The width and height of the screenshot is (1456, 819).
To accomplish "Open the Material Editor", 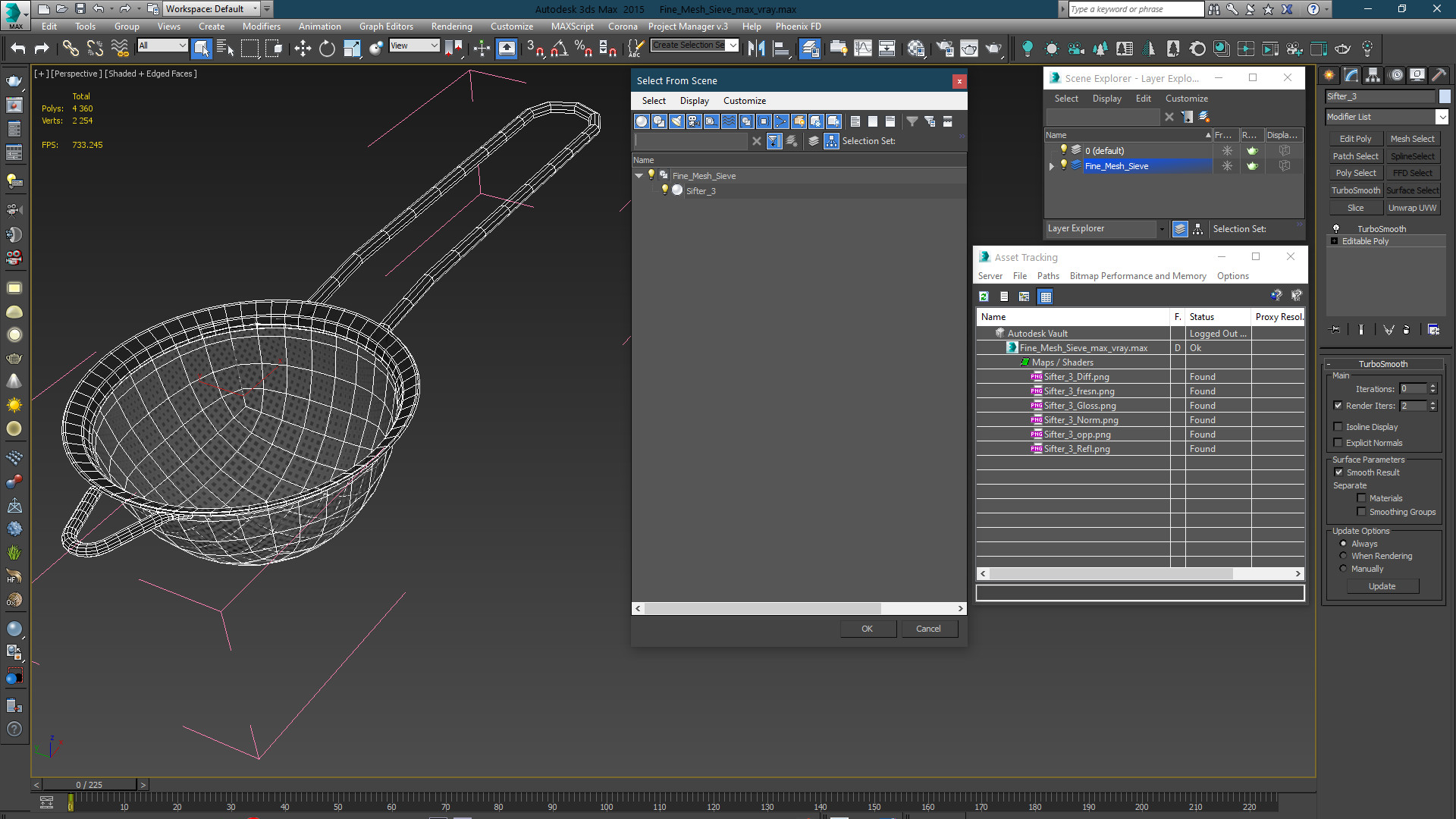I will pos(916,49).
